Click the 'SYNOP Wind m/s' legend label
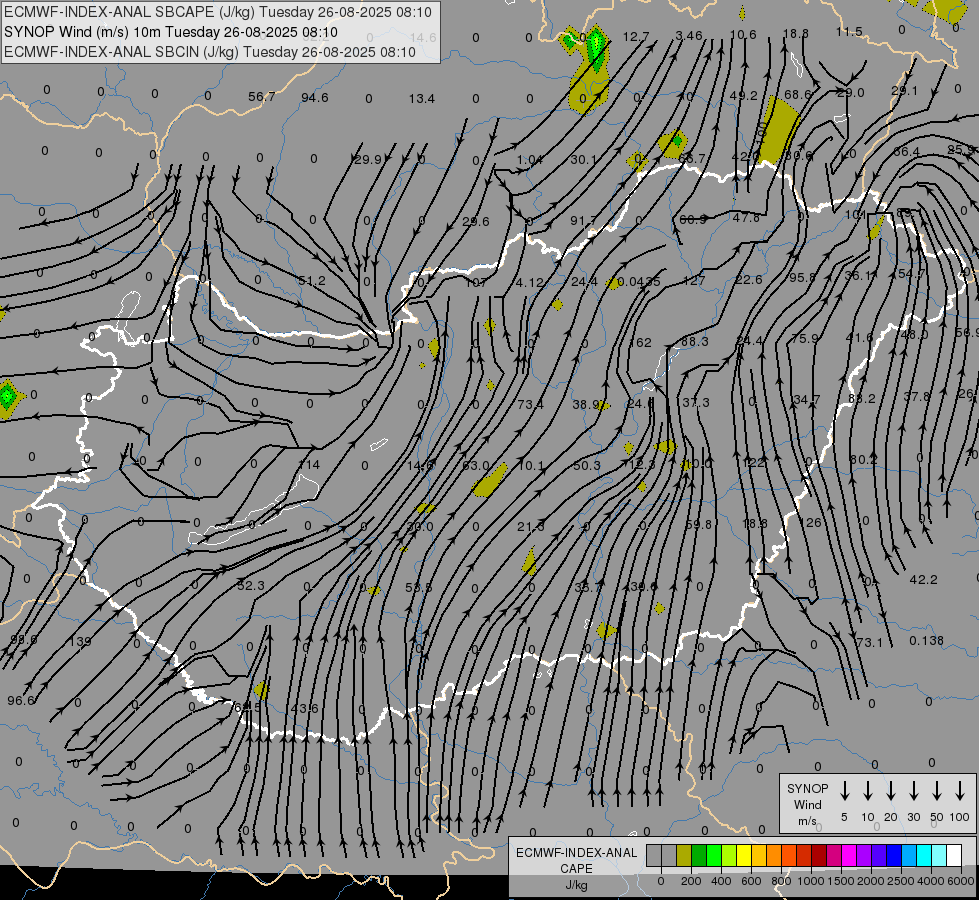 807,804
